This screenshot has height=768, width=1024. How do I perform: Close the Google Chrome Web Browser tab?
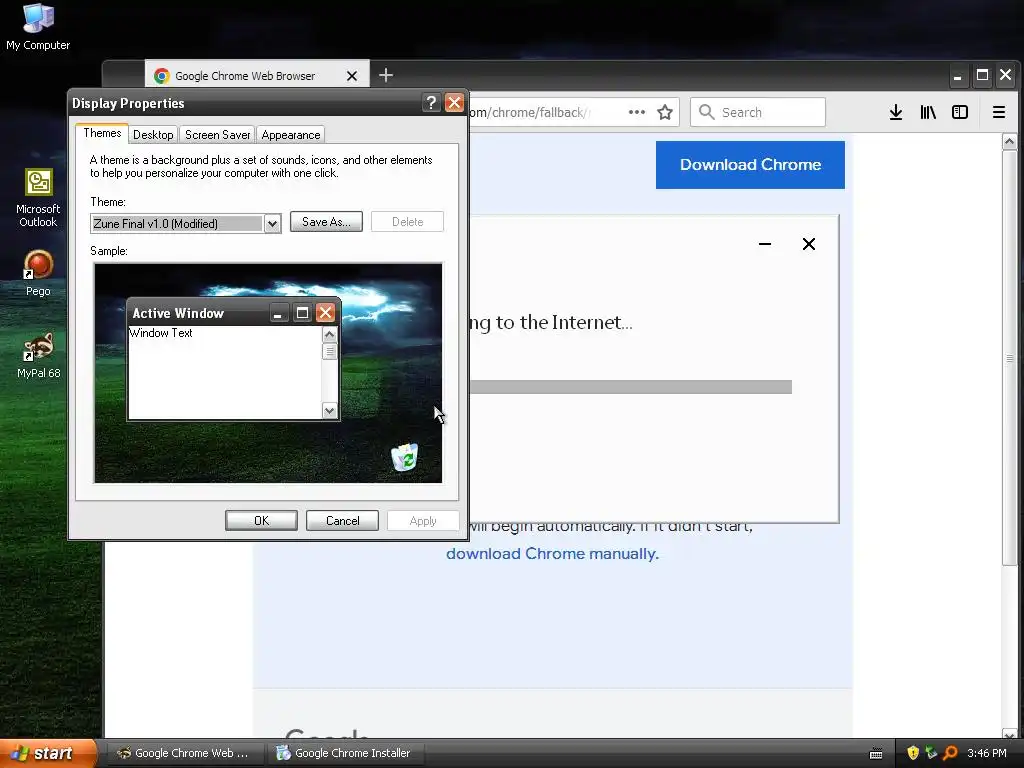point(352,76)
